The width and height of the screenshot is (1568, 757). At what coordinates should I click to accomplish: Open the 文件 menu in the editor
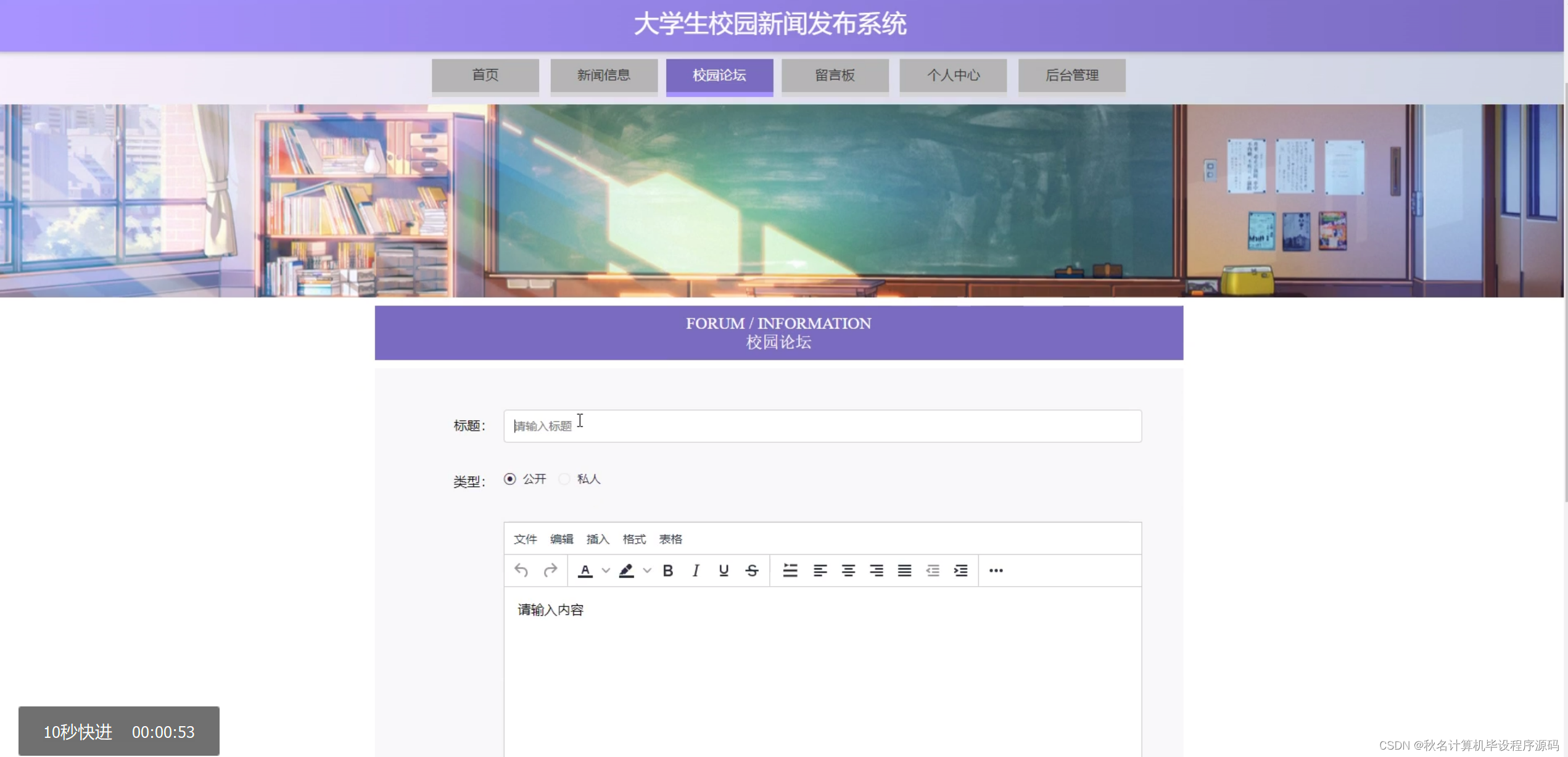[526, 539]
